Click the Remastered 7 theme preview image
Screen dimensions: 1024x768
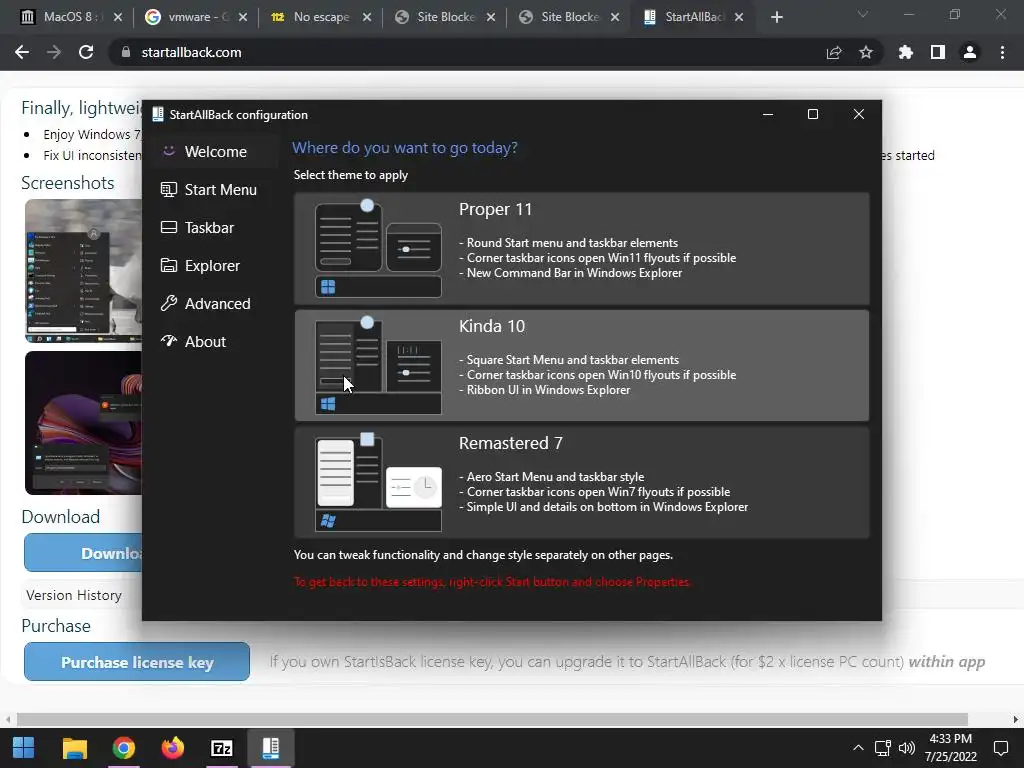coord(378,483)
